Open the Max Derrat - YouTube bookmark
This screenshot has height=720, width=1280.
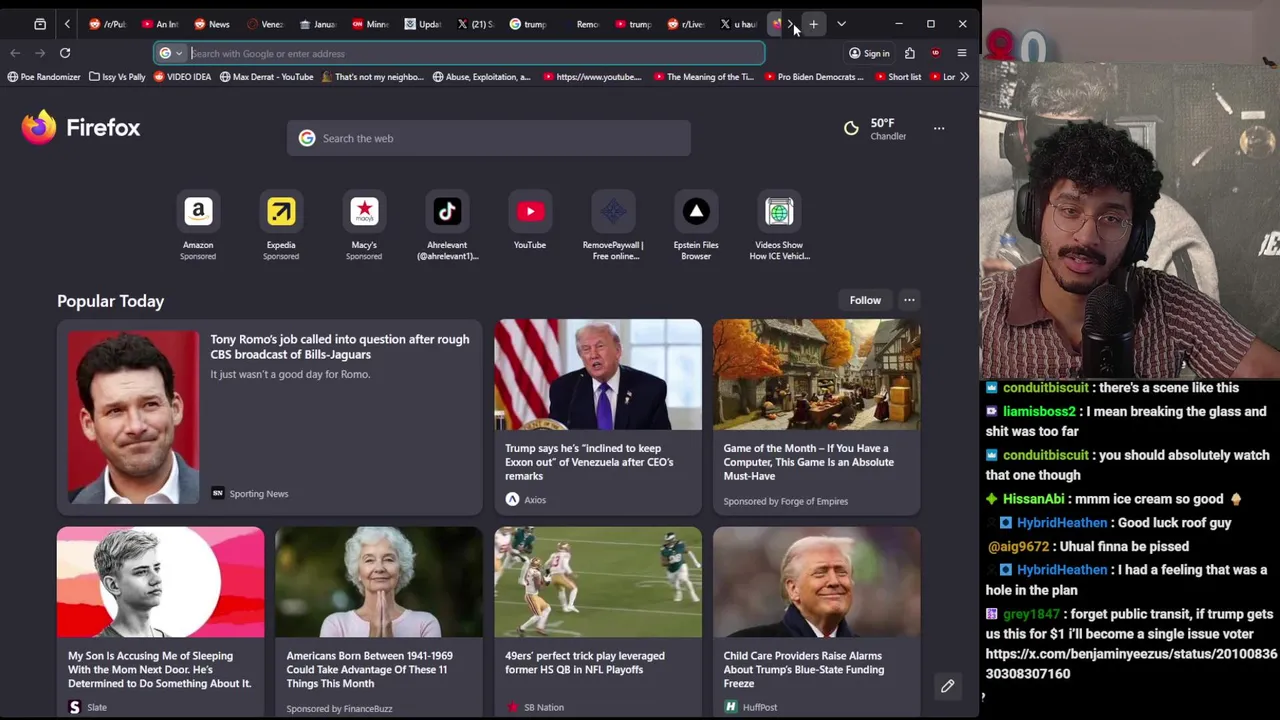point(266,77)
